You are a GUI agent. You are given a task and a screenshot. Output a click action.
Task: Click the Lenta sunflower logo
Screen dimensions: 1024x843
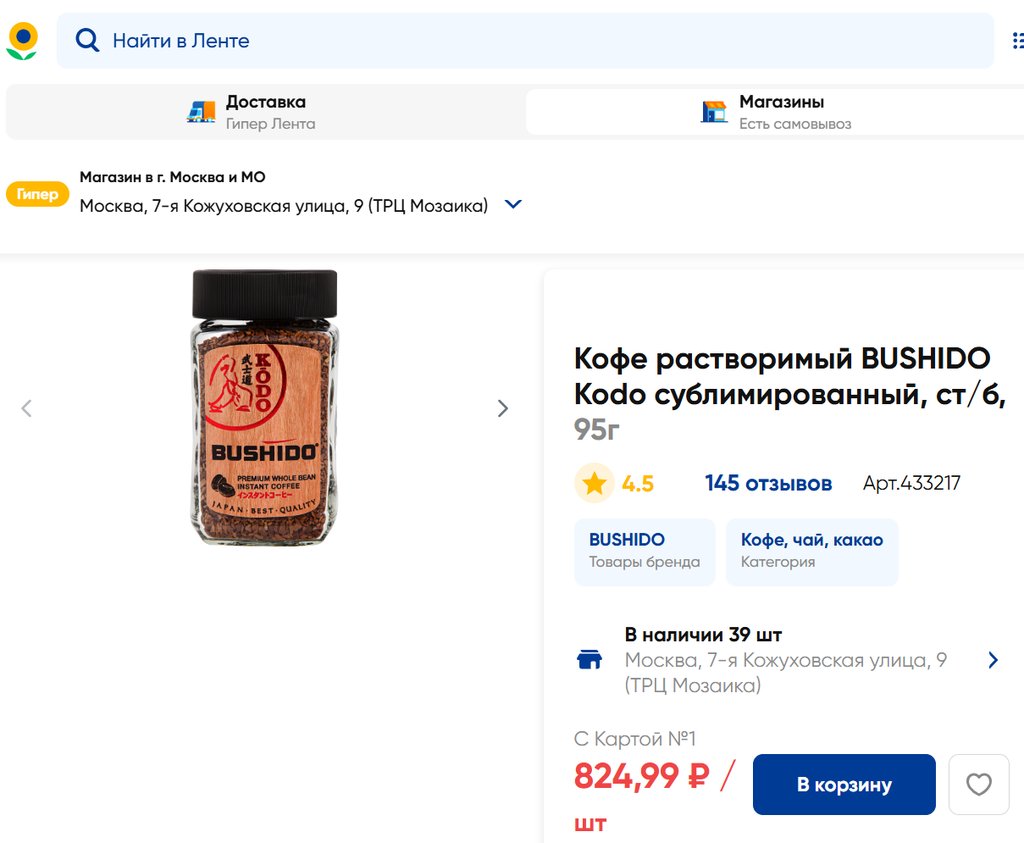22,41
